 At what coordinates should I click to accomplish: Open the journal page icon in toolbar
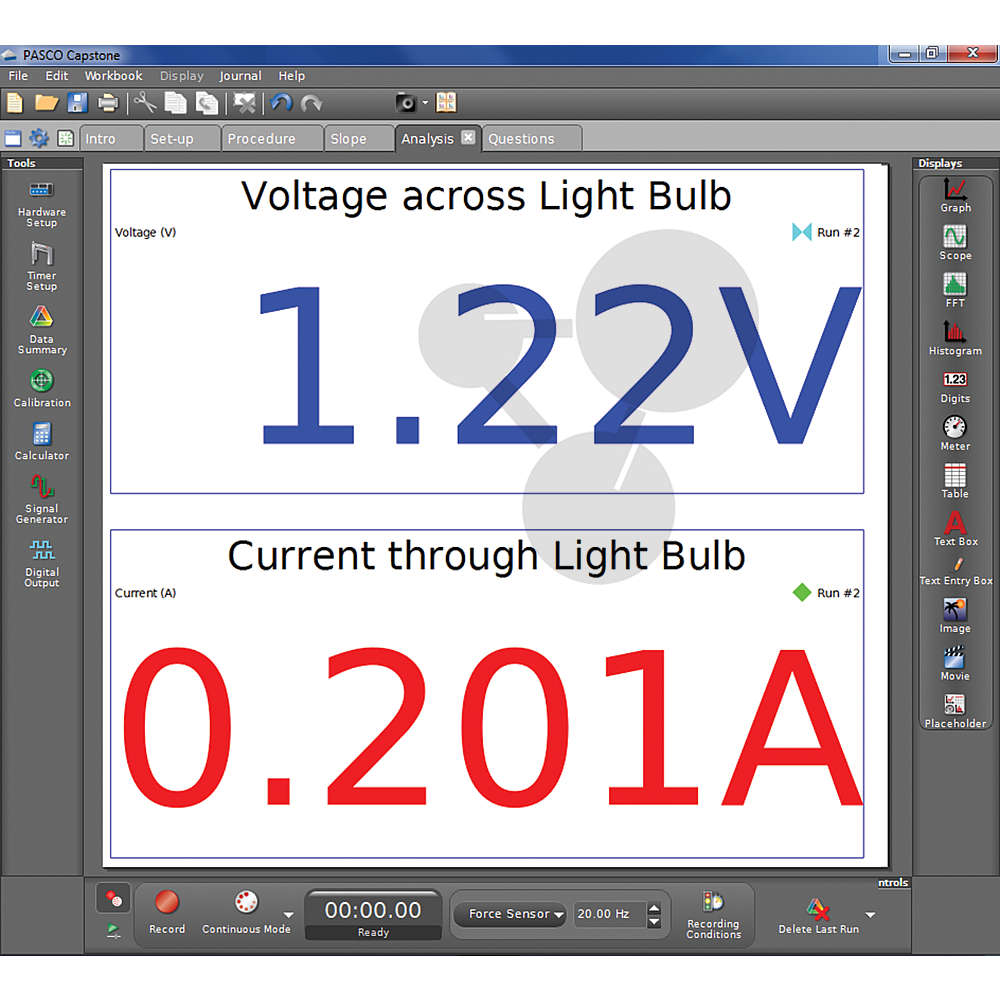446,102
